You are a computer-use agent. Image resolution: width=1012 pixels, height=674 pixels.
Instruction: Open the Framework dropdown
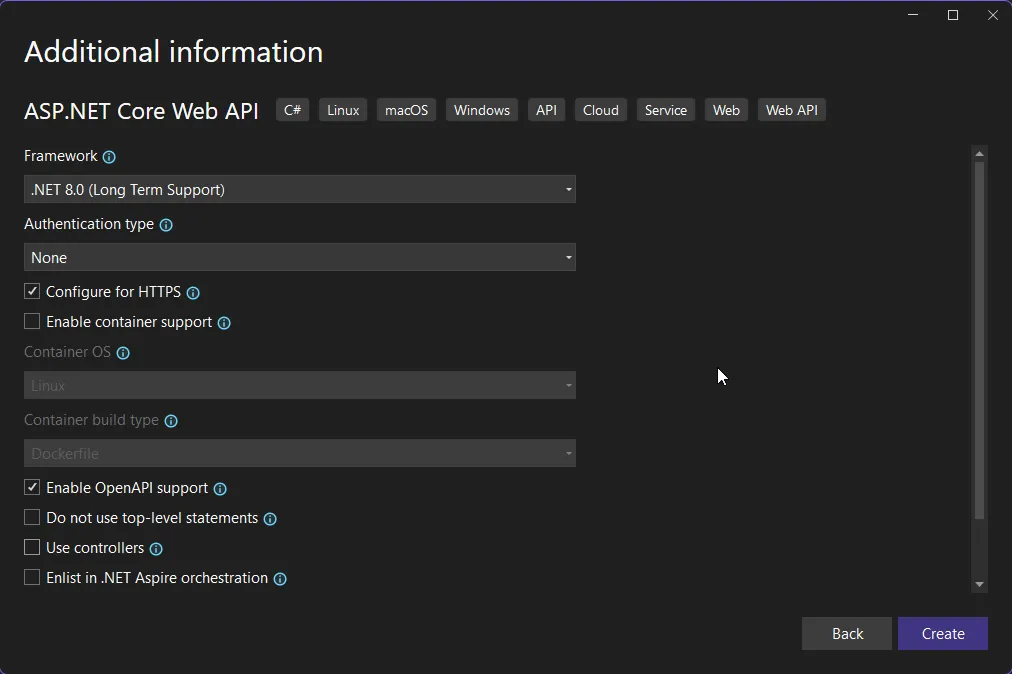click(x=300, y=189)
